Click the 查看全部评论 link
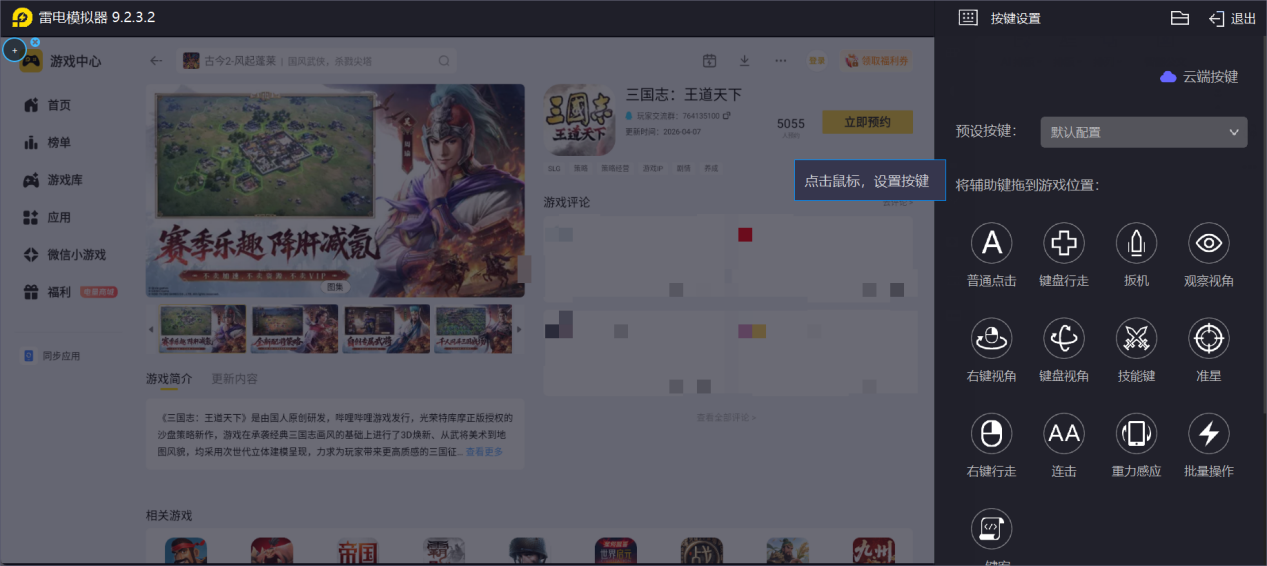This screenshot has width=1267, height=566. 727,417
